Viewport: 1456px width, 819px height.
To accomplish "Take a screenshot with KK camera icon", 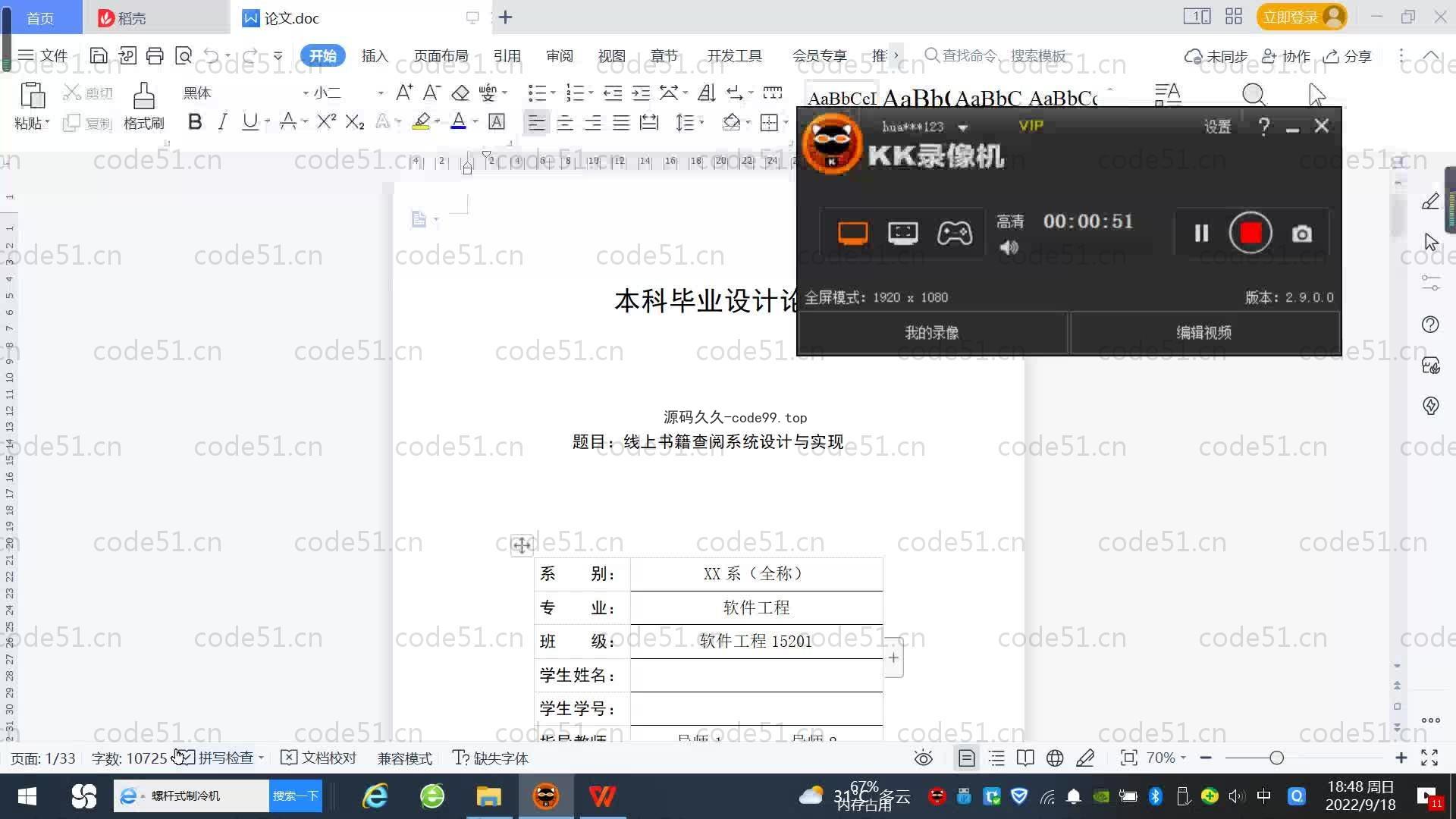I will [x=1301, y=234].
